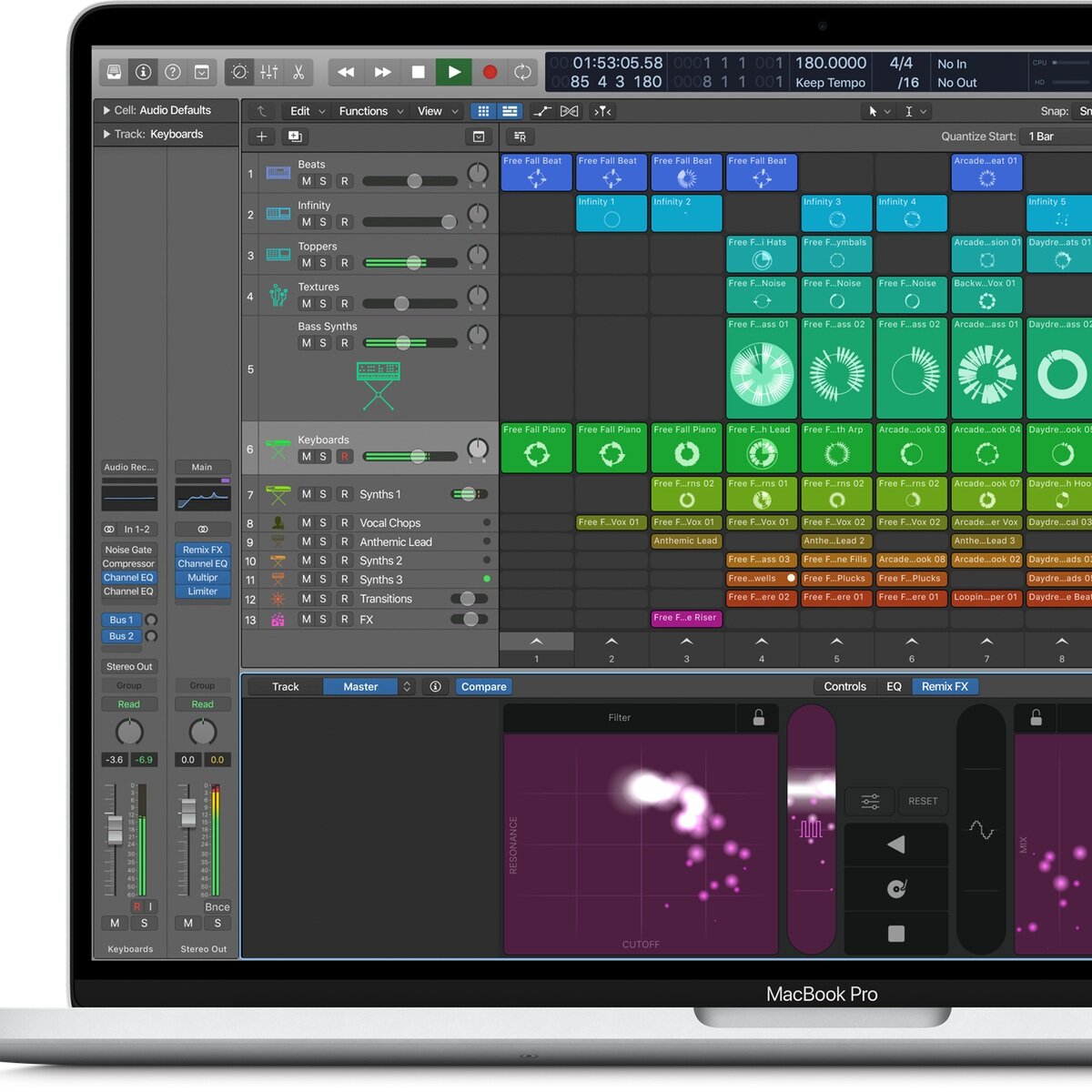The height and width of the screenshot is (1092, 1092).
Task: Mute the Beats track
Action: tap(307, 181)
